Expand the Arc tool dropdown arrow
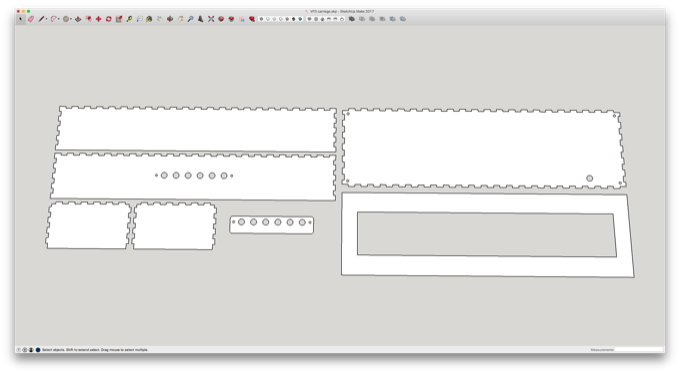Image resolution: width=680 pixels, height=374 pixels. pyautogui.click(x=59, y=19)
